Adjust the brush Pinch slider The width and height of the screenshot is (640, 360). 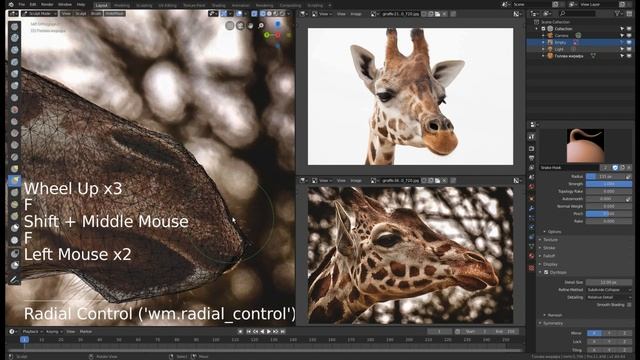[609, 213]
